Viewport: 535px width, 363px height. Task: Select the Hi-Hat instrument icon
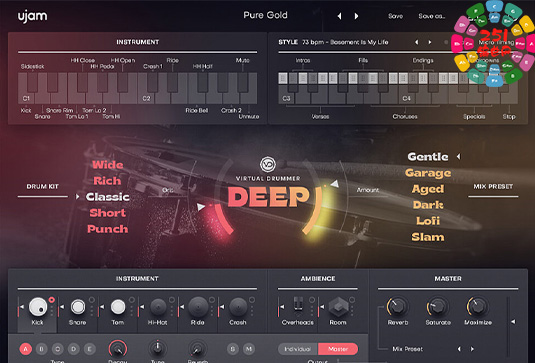click(x=158, y=306)
